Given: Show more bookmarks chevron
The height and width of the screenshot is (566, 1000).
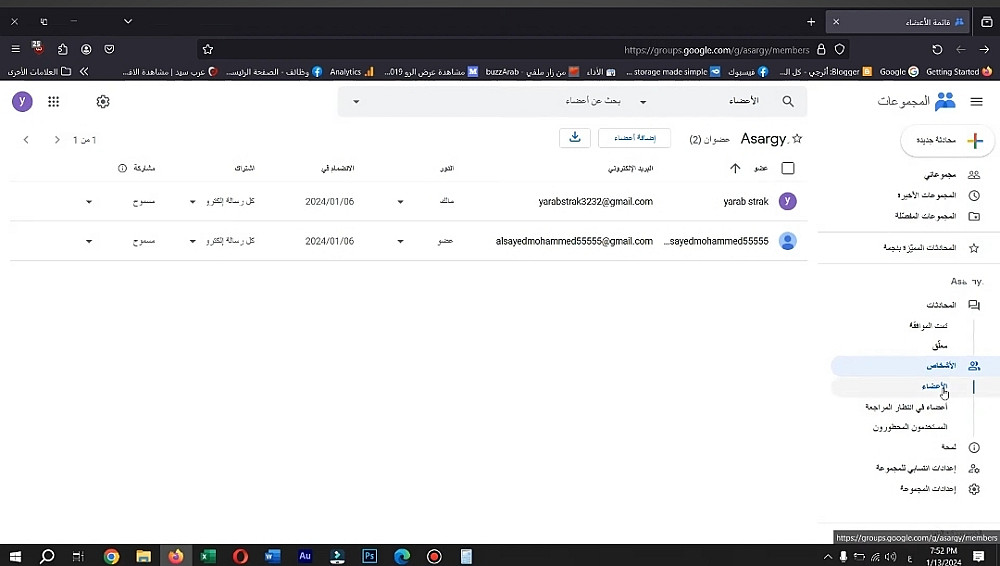Looking at the screenshot, I should click(84, 71).
